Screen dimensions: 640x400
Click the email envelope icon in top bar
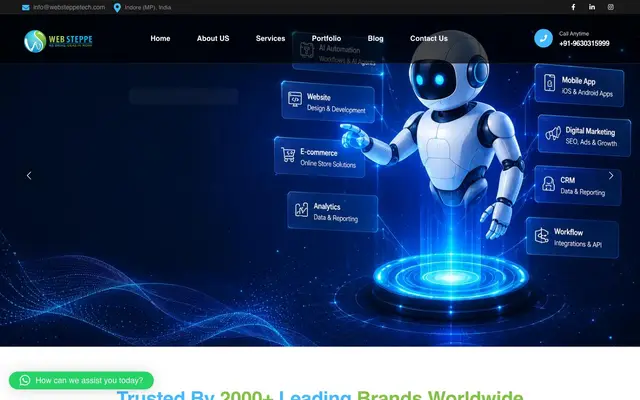[26, 7]
